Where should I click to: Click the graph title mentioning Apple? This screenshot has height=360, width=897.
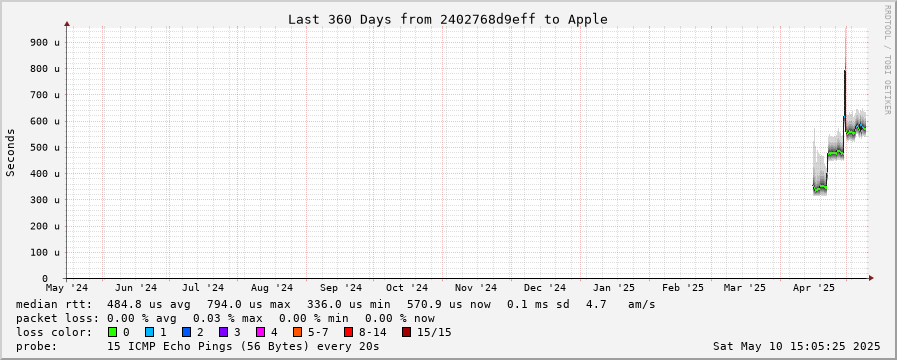(447, 19)
